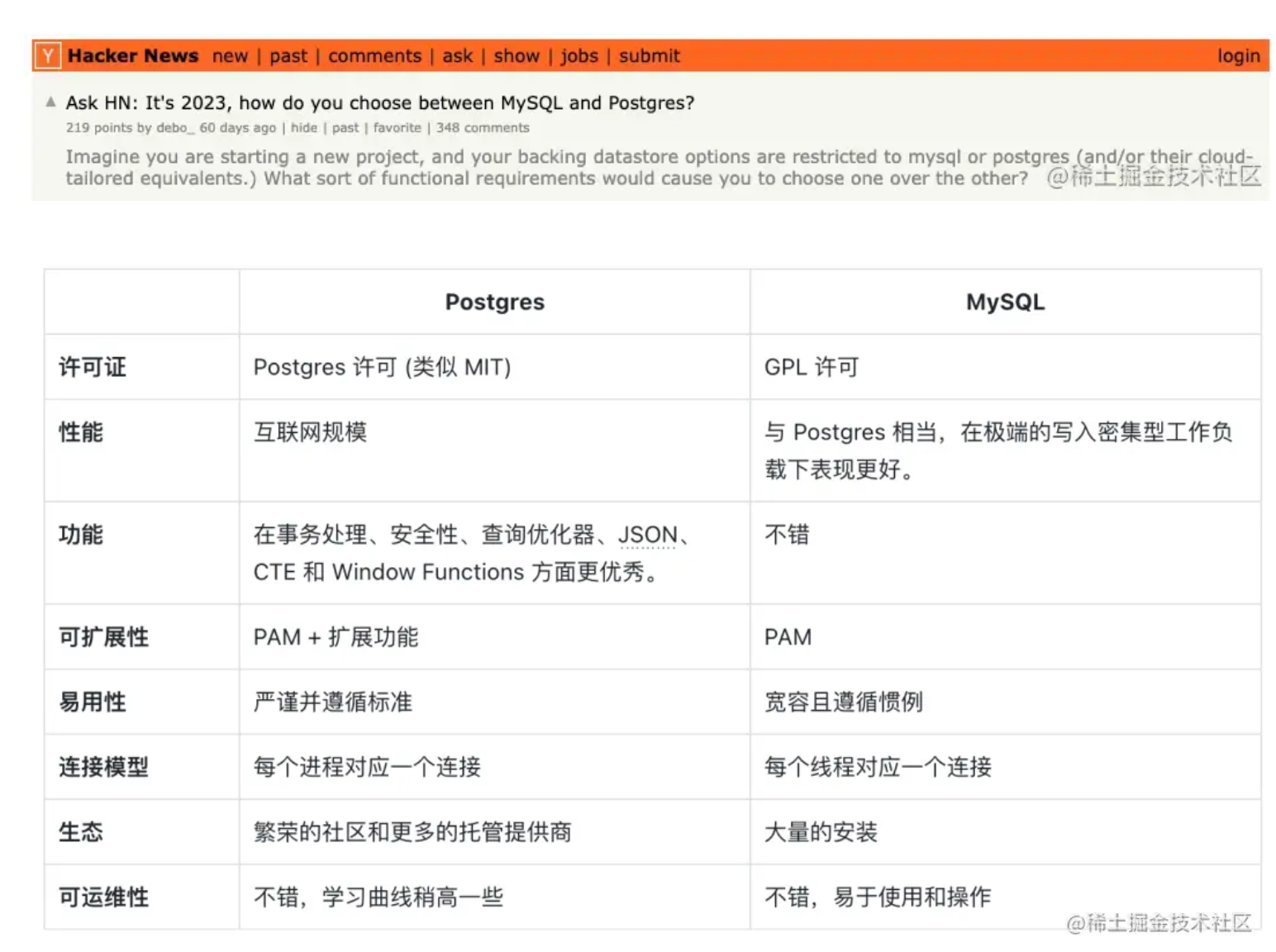
Task: Open user debo_ profile link
Action: [x=175, y=127]
